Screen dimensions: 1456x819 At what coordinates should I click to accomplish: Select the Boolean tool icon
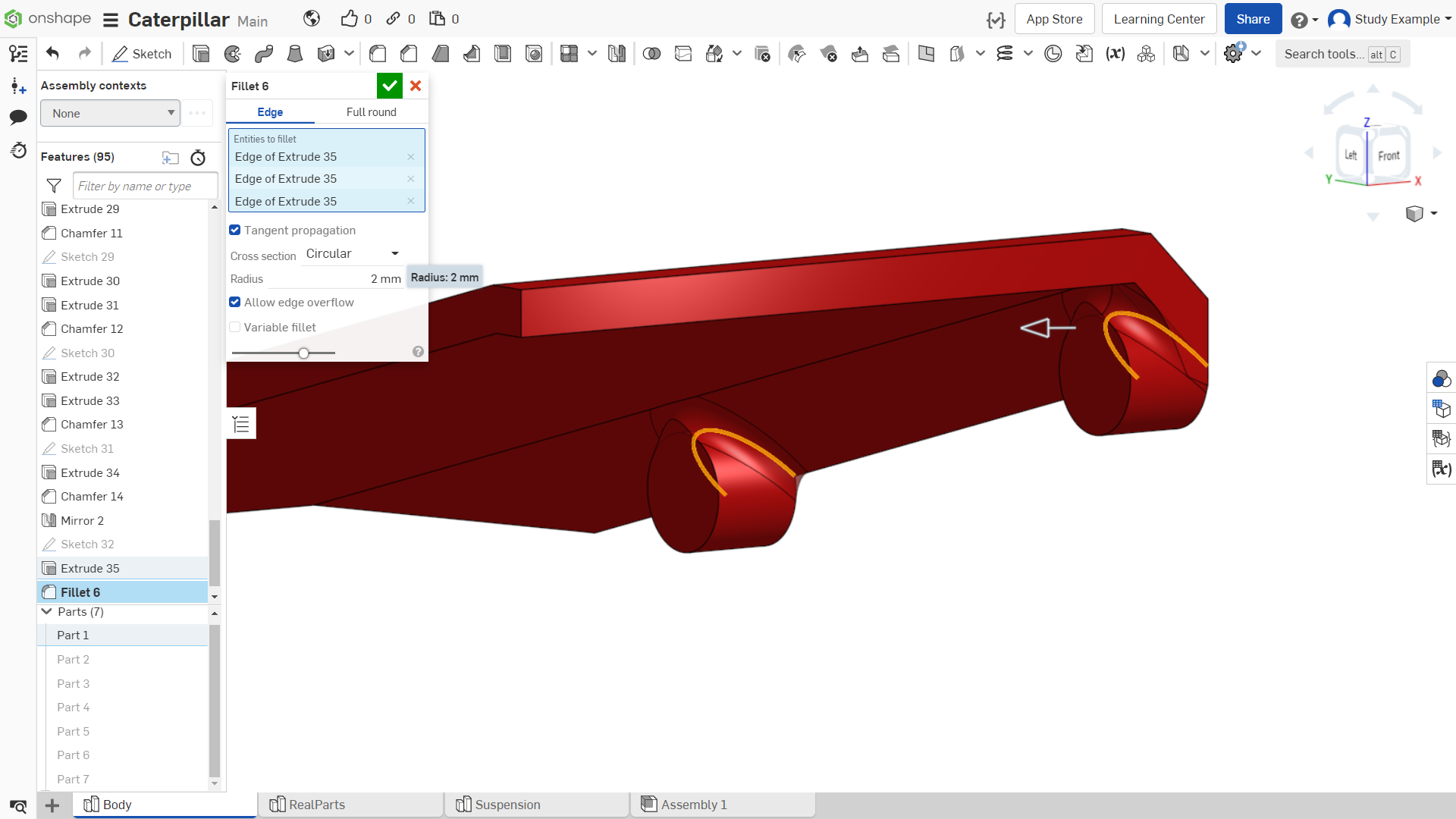pos(651,54)
